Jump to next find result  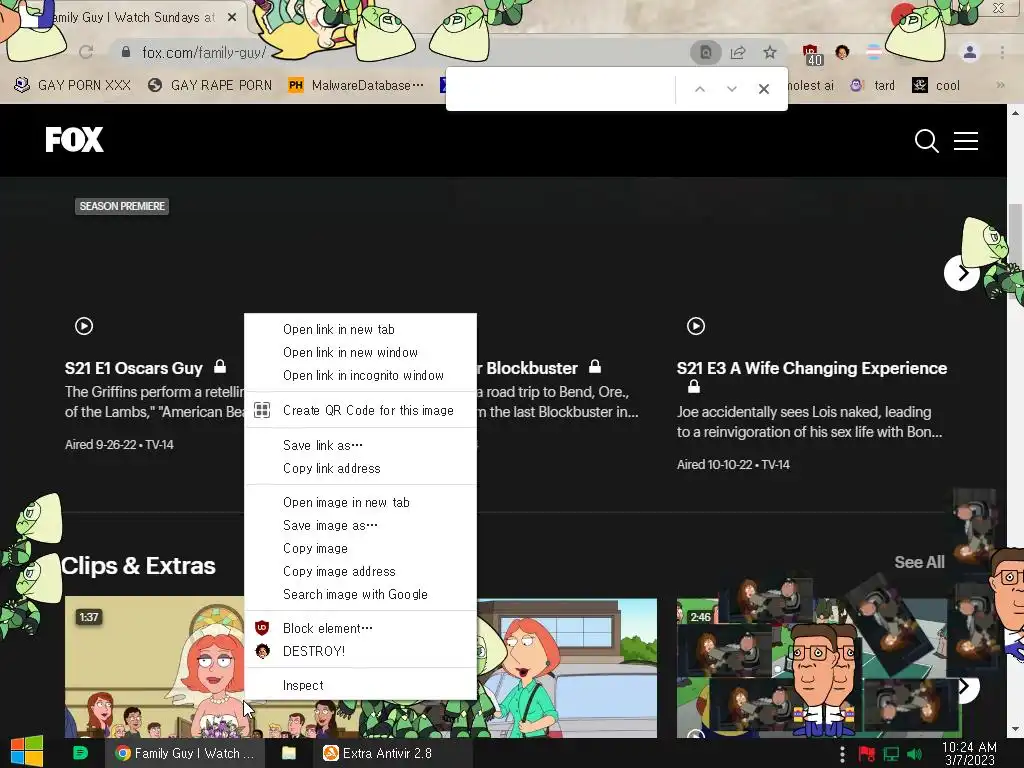pyautogui.click(x=731, y=89)
